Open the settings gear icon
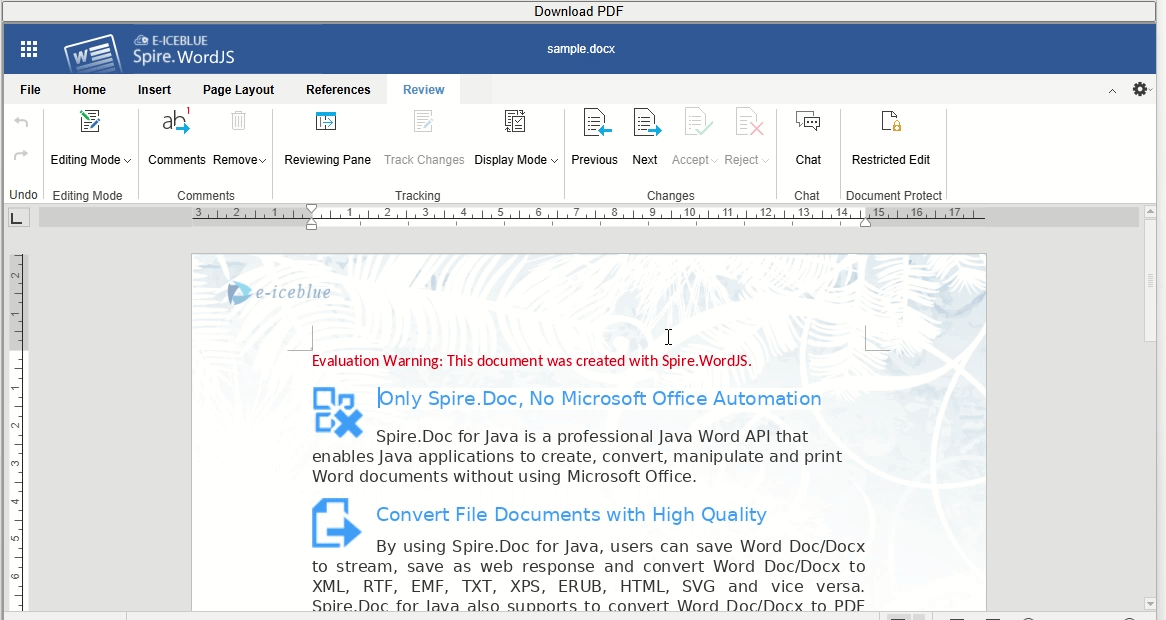The height and width of the screenshot is (620, 1166). pyautogui.click(x=1139, y=89)
